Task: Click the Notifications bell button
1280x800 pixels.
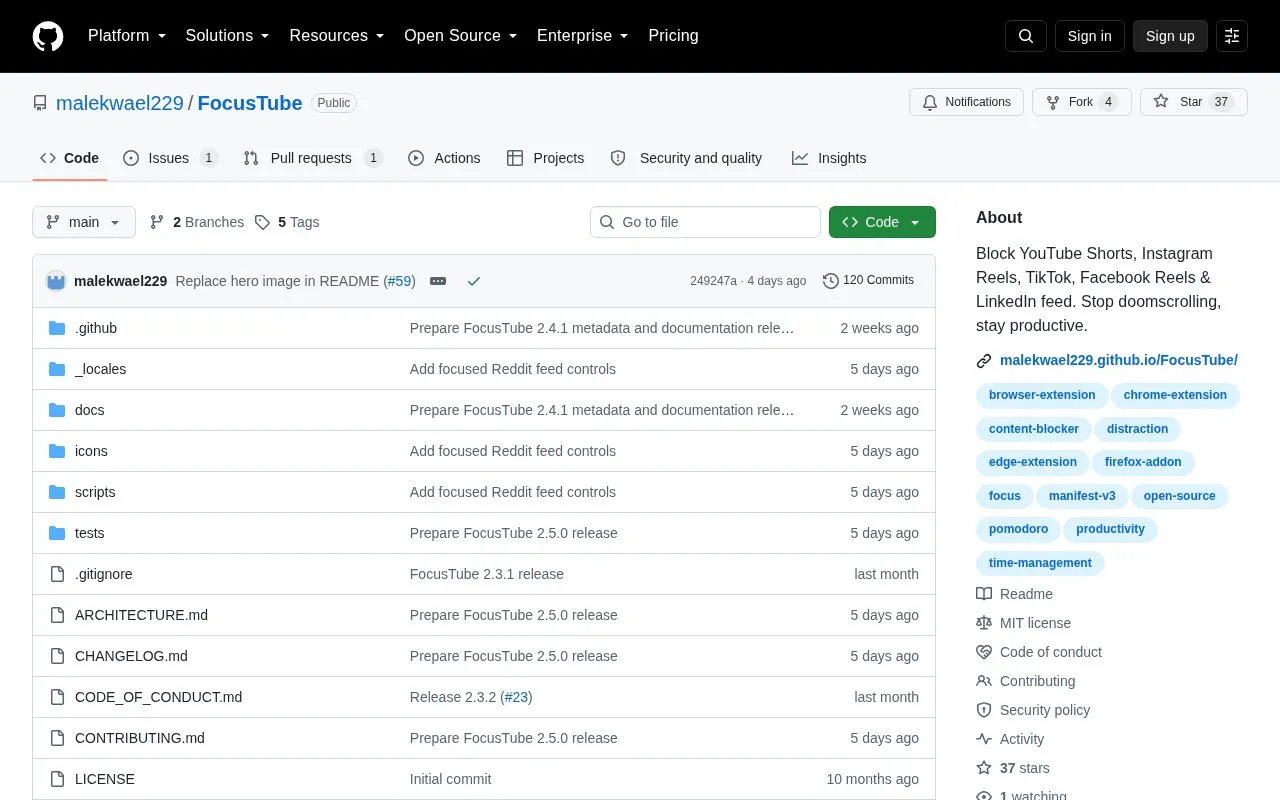Action: [966, 102]
